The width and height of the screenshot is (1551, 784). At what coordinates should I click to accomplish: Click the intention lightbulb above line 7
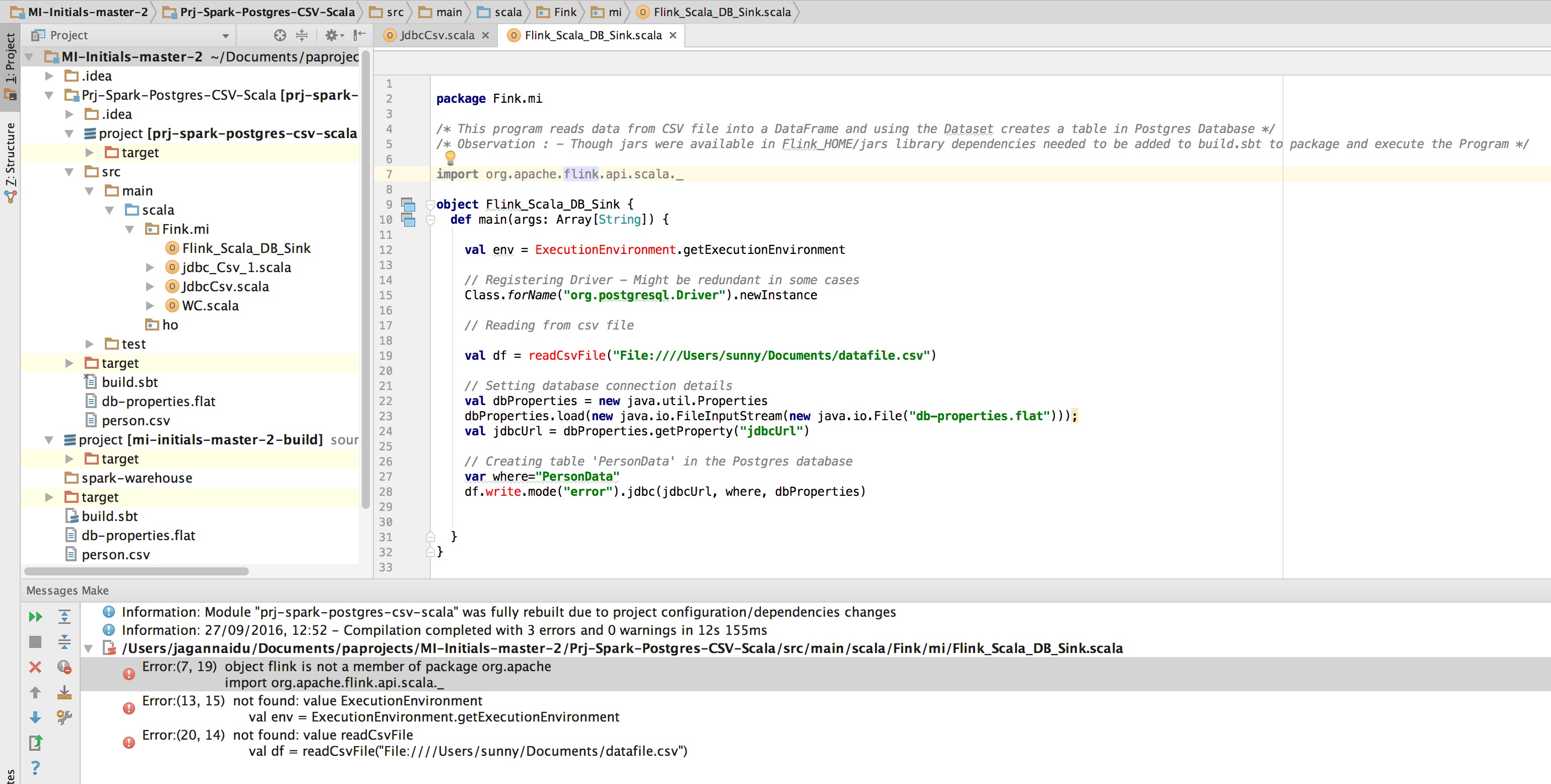pyautogui.click(x=450, y=158)
